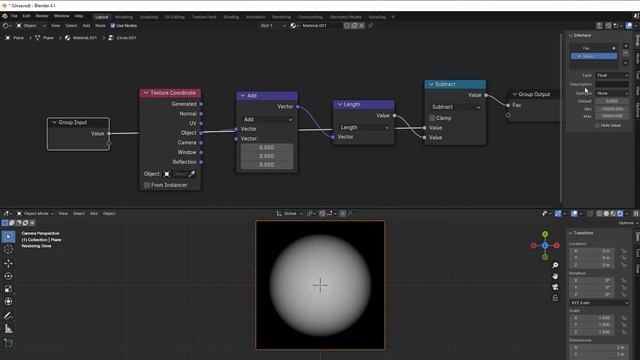Select the Annotate tool in viewport
Image resolution: width=640 pixels, height=360 pixels.
pos(8,316)
